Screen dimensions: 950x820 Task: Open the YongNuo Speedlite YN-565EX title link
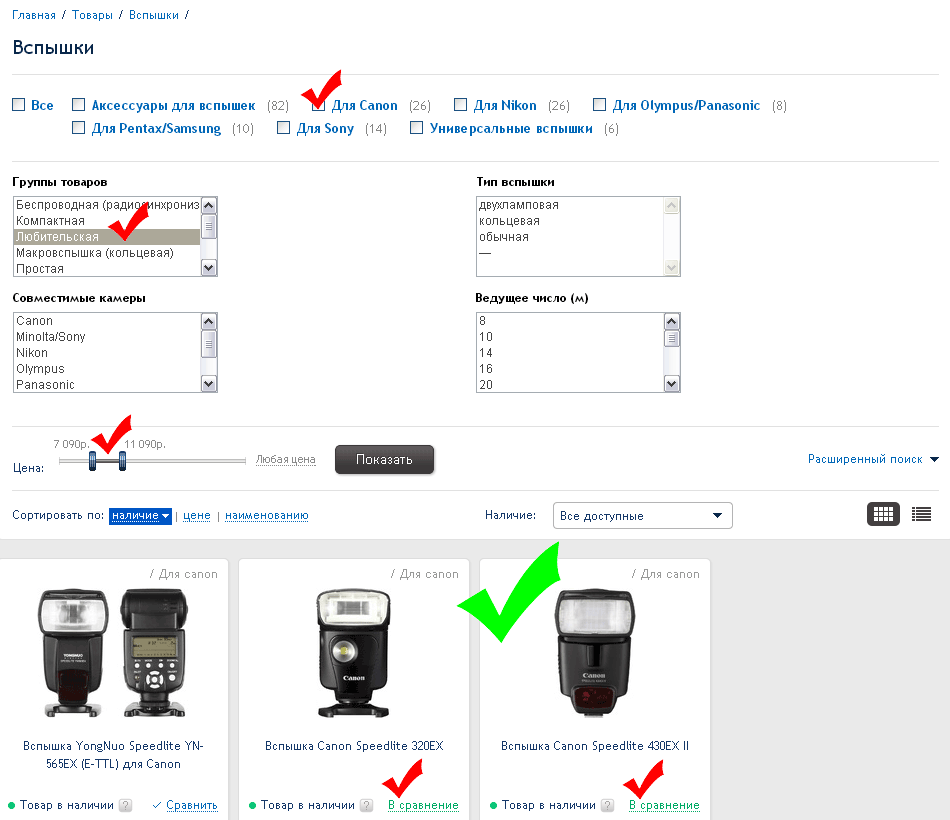113,755
